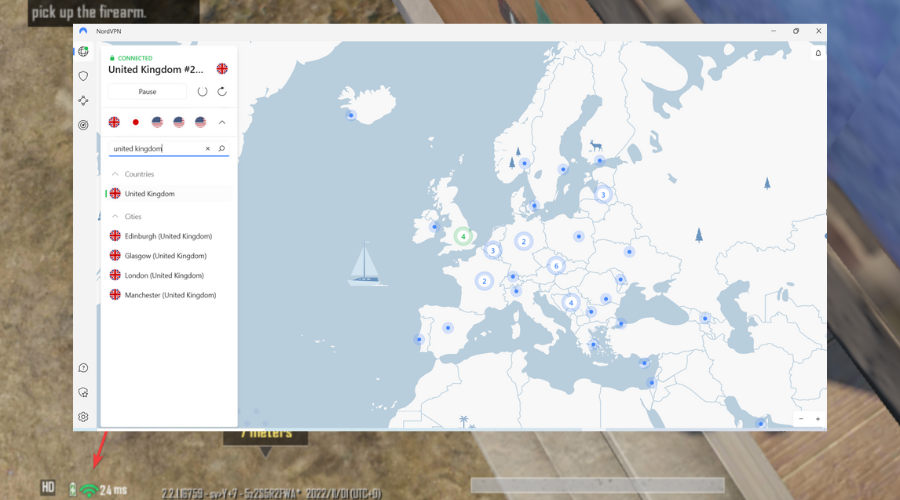Click the Ireland server dot
Viewport: 900px width, 500px height.
[435, 227]
